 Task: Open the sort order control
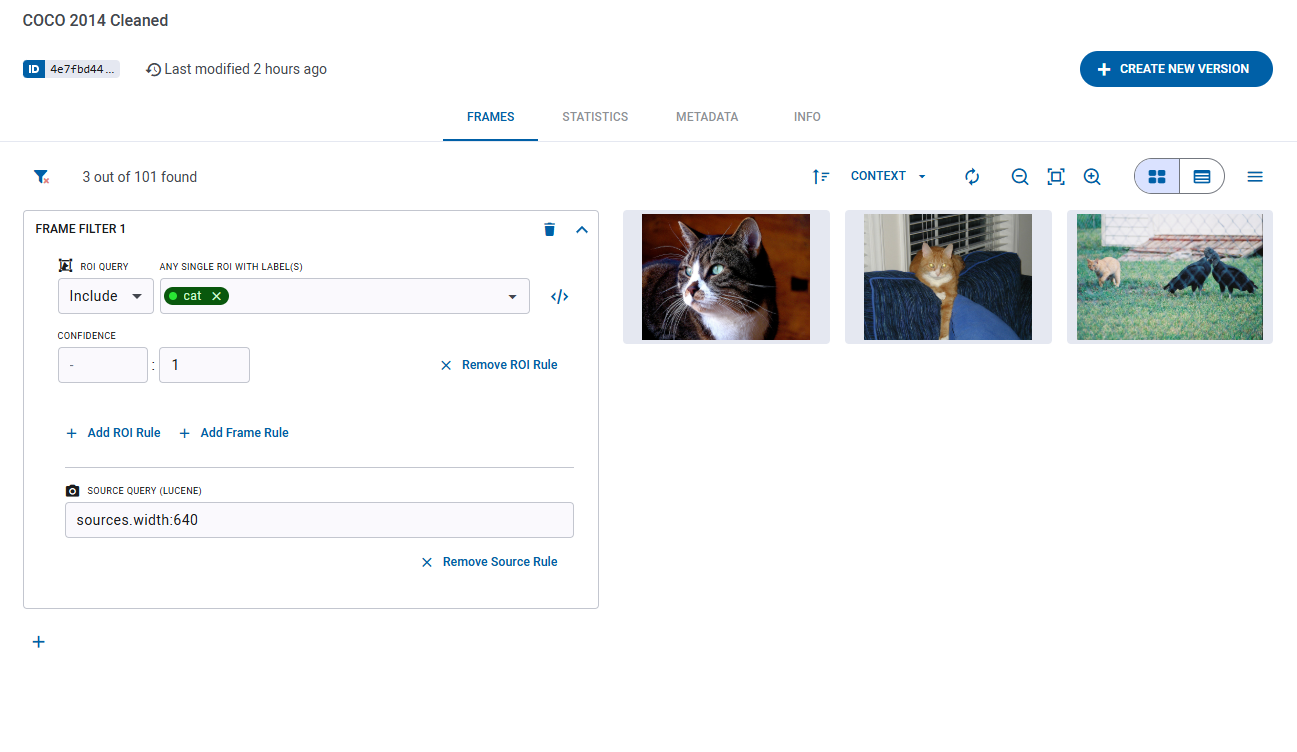click(820, 176)
